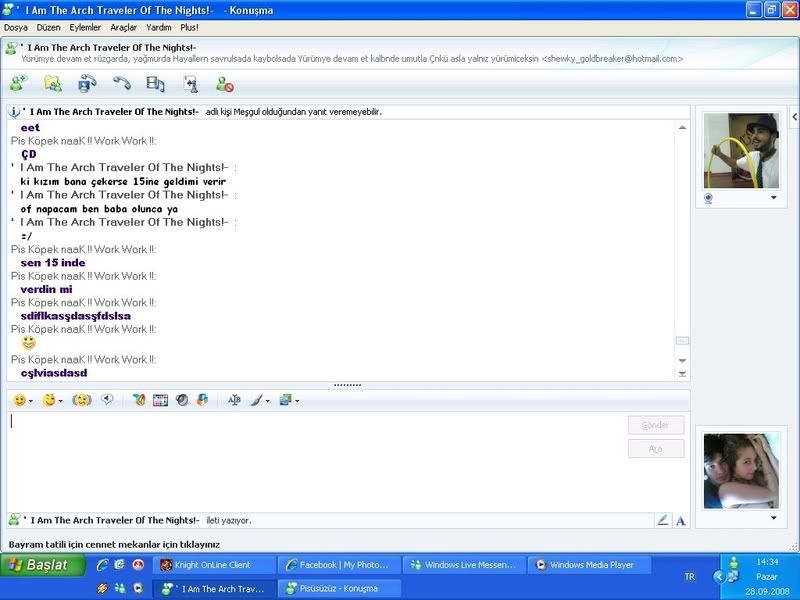
Task: Jump to bottom of chat history arrow
Action: point(682,374)
